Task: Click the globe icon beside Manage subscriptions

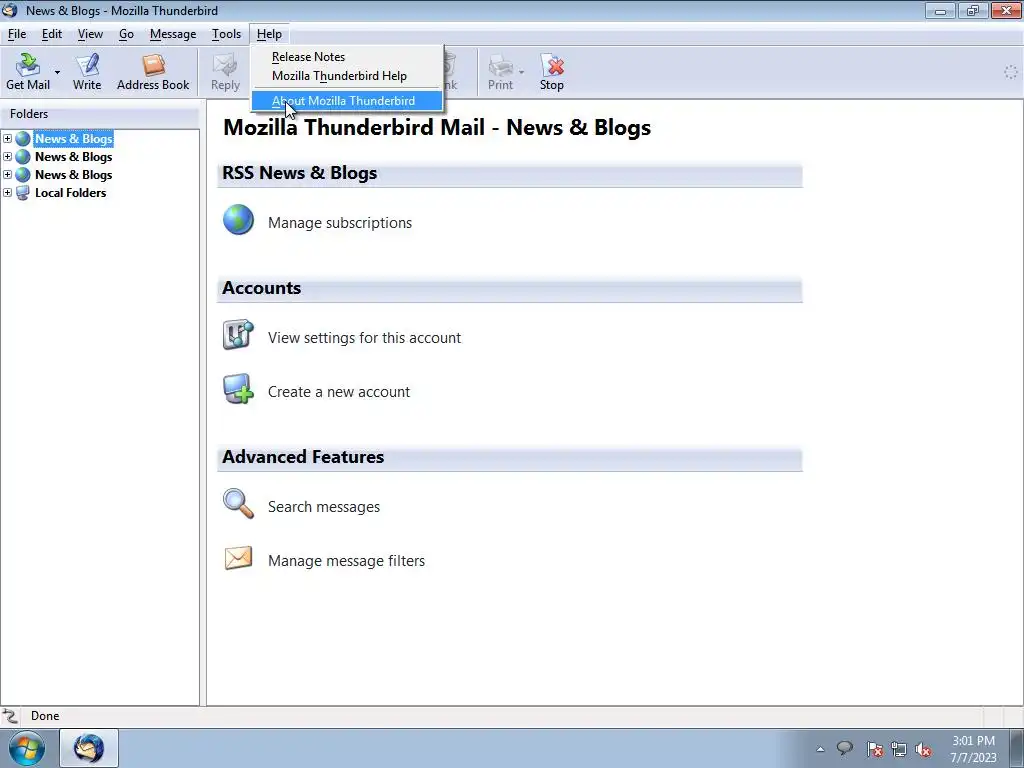Action: [x=238, y=219]
